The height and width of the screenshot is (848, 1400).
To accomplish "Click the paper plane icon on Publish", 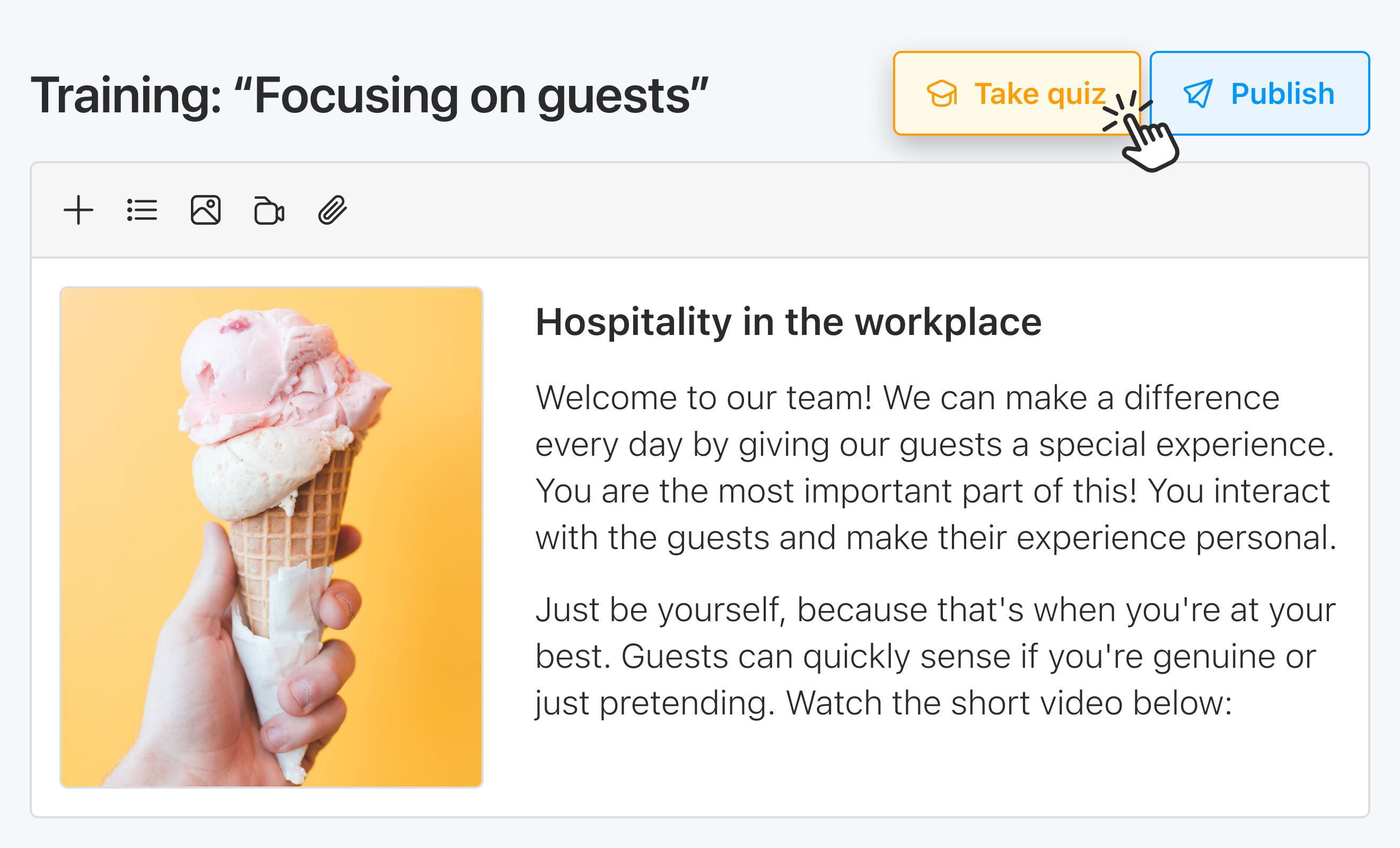I will [1198, 93].
